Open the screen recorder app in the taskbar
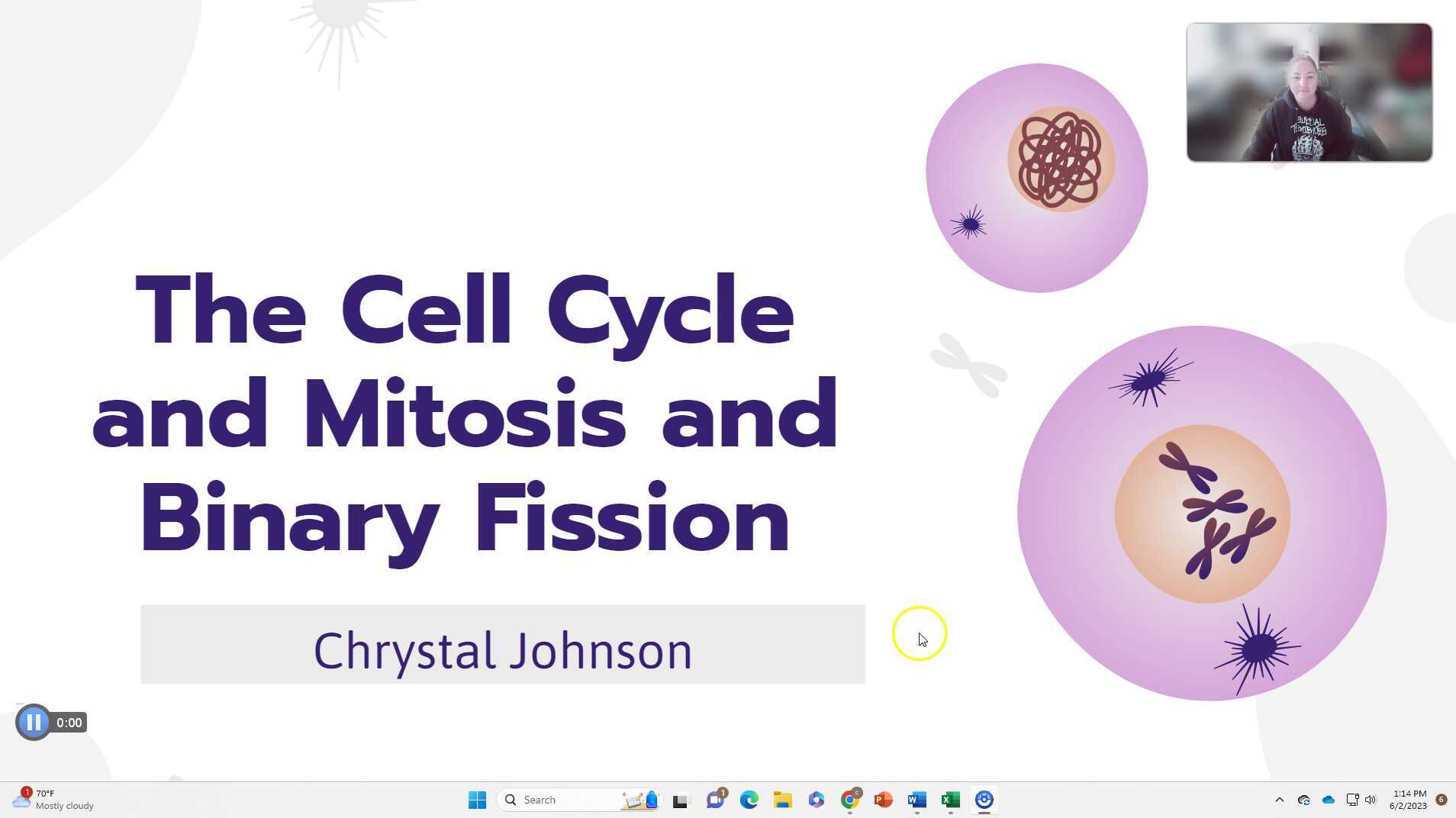The image size is (1456, 818). coord(984,800)
